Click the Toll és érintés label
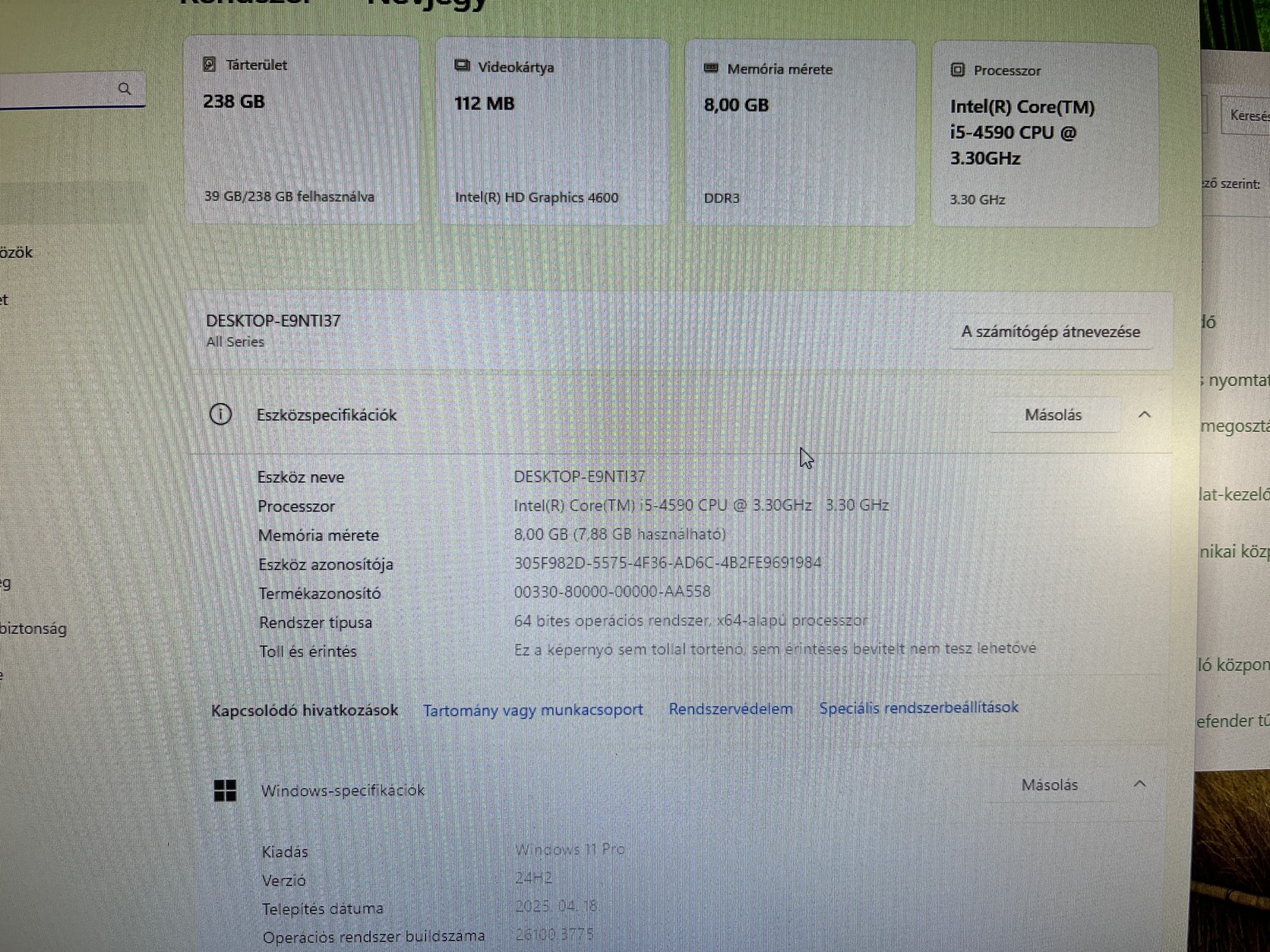 coord(308,651)
